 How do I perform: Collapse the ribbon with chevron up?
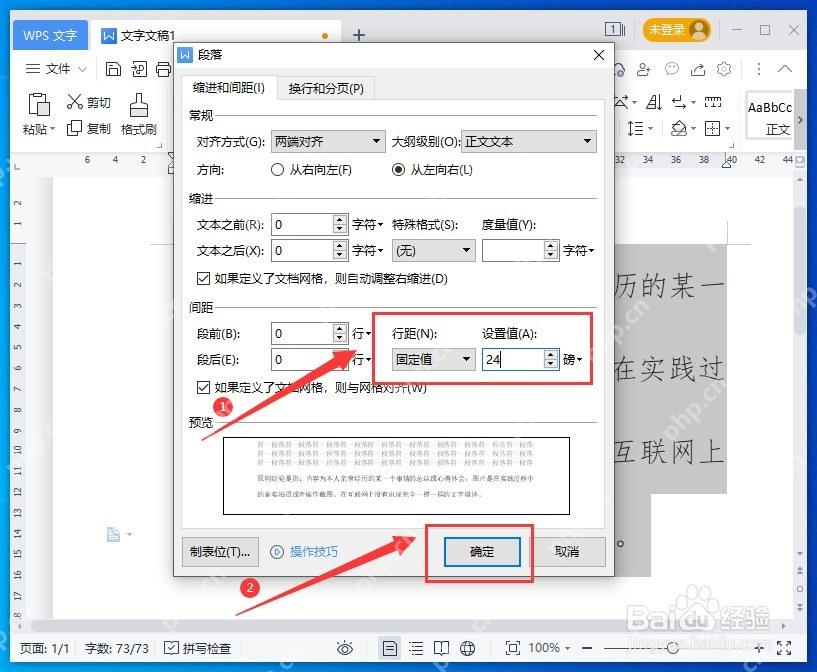click(x=785, y=69)
